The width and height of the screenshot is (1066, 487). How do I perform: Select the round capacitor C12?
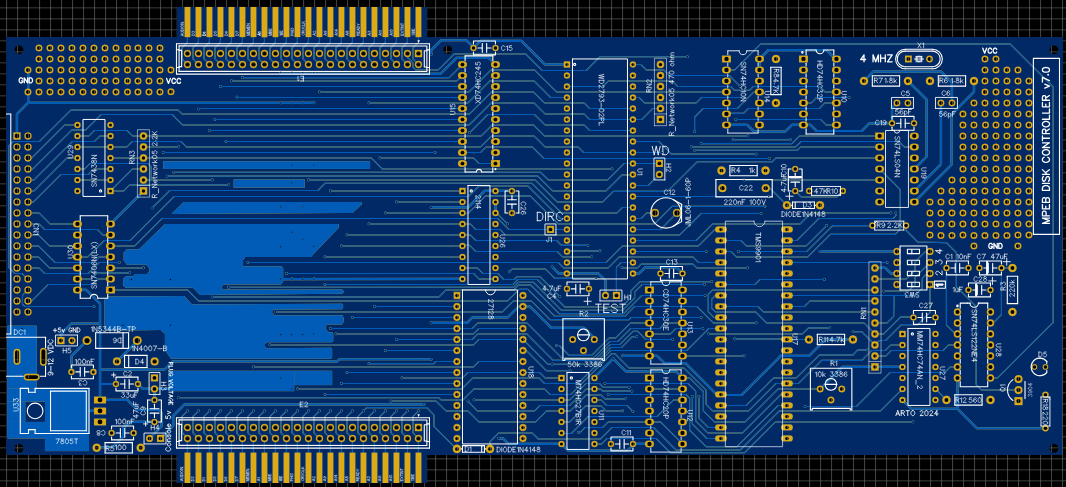click(x=661, y=212)
